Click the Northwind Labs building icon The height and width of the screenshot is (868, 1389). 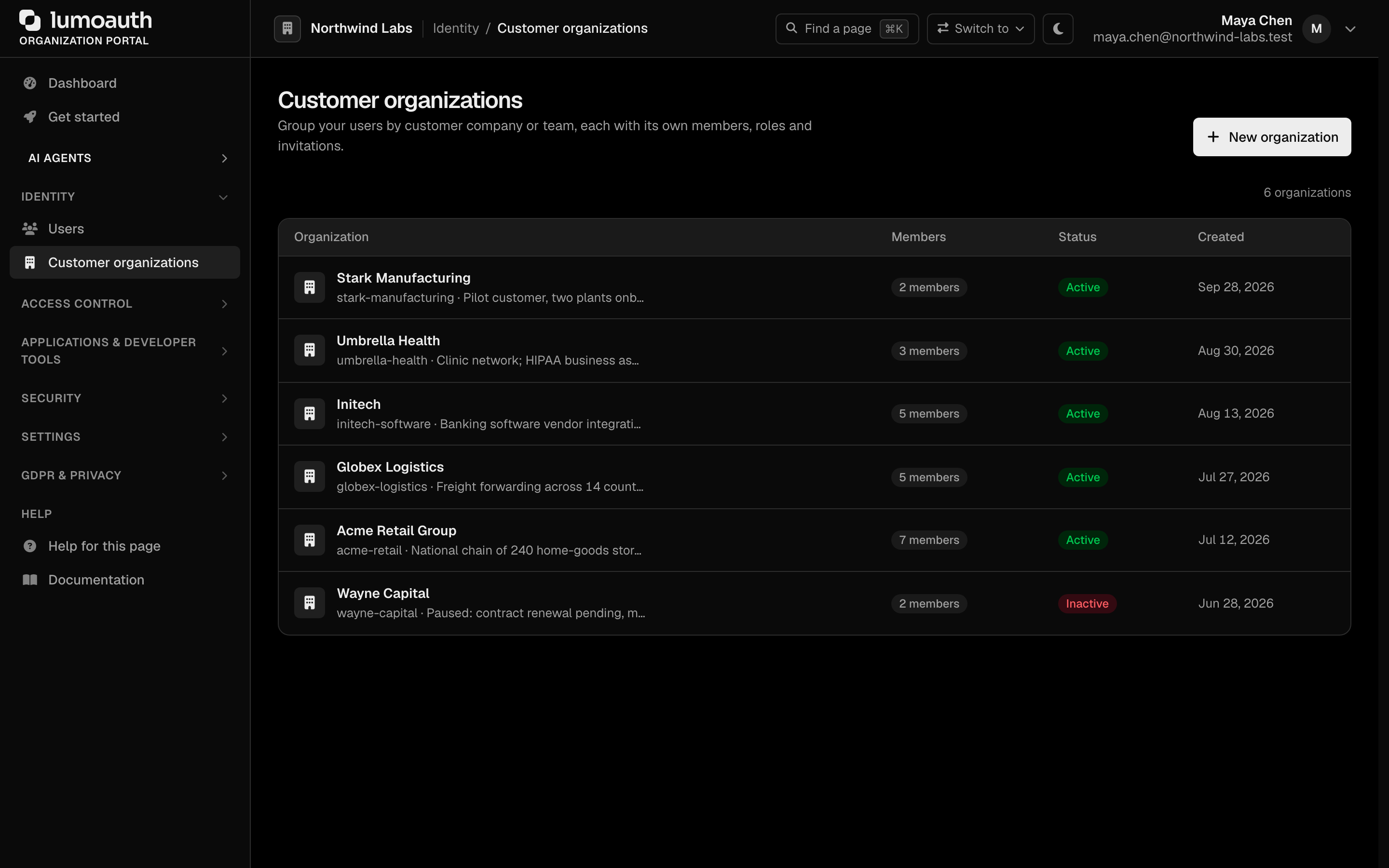pos(287,29)
